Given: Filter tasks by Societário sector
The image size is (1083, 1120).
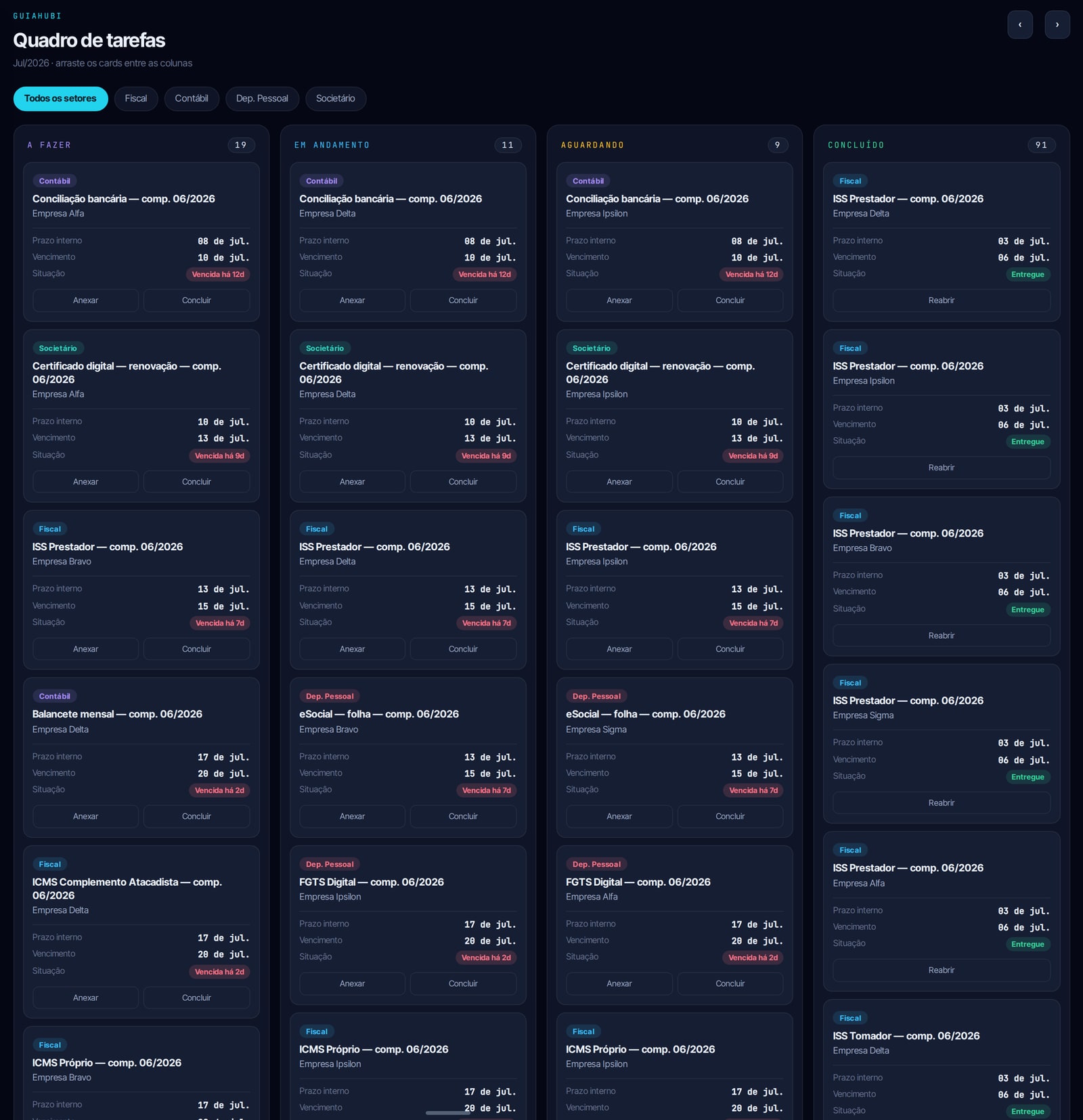Looking at the screenshot, I should coord(336,99).
